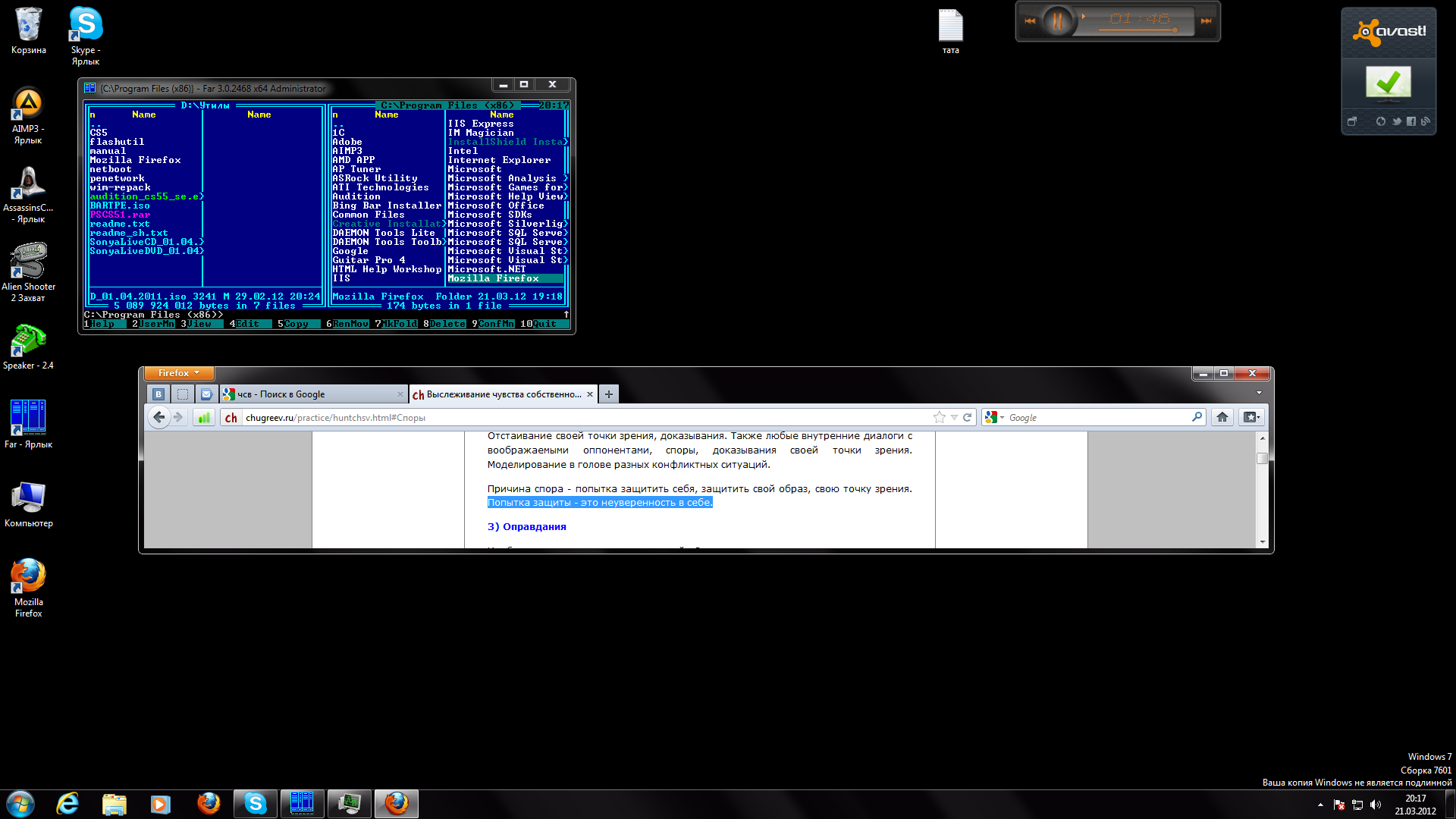
Task: Open 'Speaker - 2.4' desktop icon
Action: (28, 347)
